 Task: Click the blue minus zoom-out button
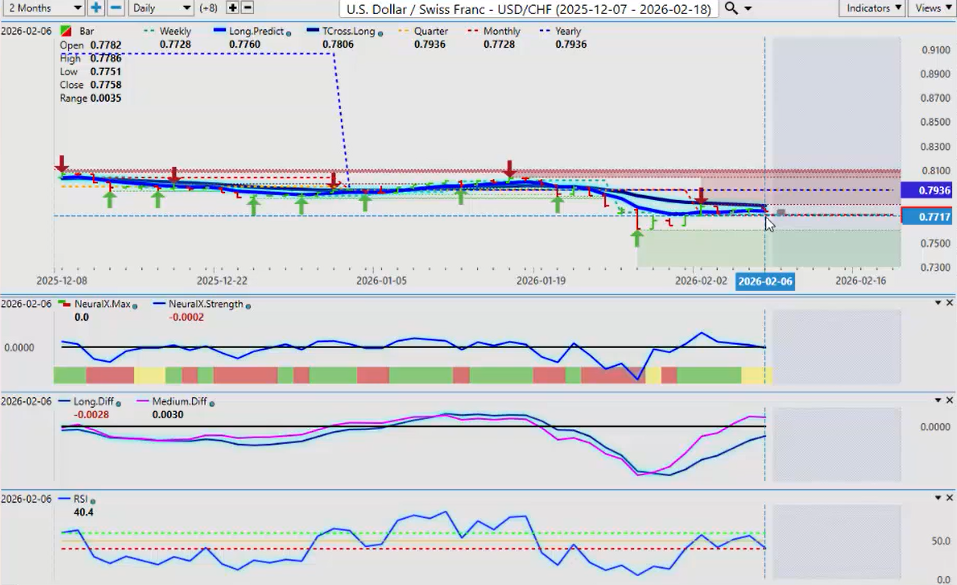[116, 8]
